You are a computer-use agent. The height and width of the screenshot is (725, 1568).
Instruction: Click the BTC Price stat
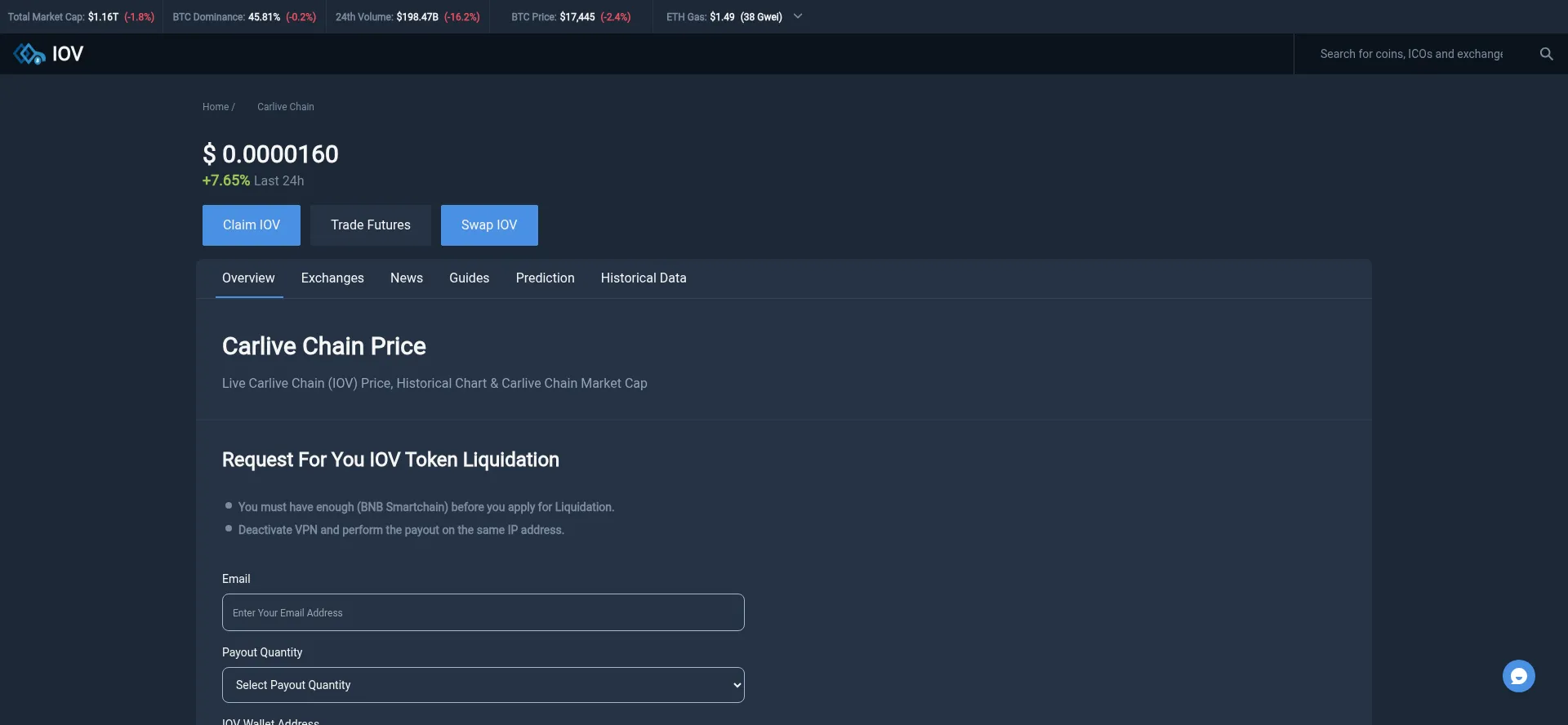[571, 16]
